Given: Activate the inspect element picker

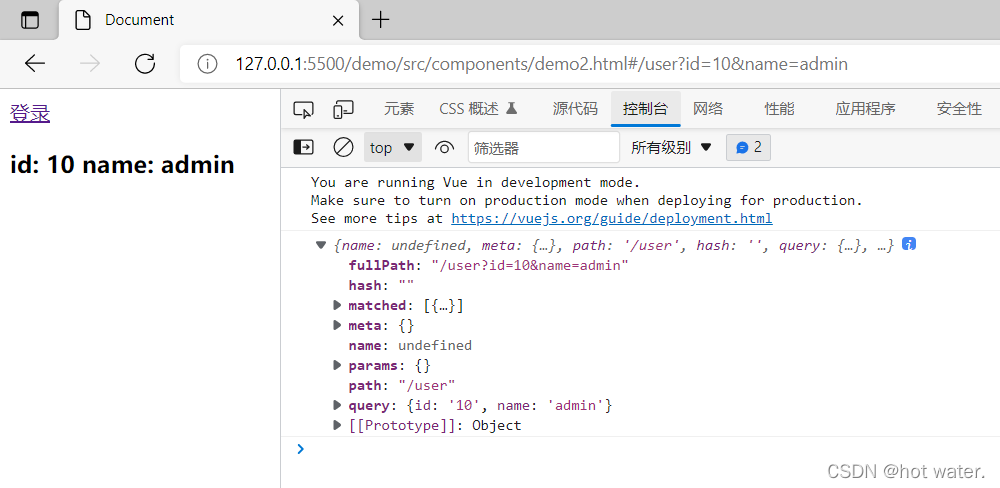Looking at the screenshot, I should click(x=303, y=110).
